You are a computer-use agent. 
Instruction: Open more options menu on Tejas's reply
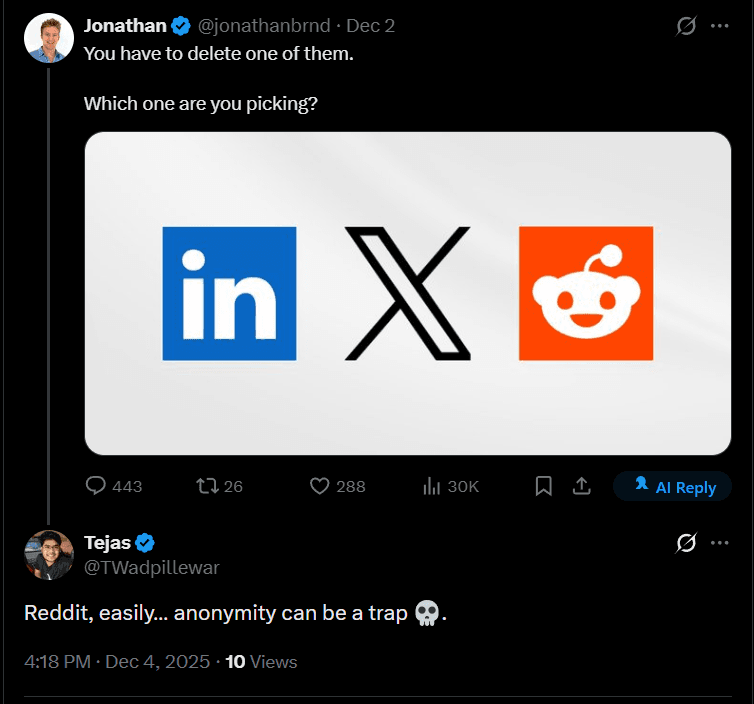(720, 543)
